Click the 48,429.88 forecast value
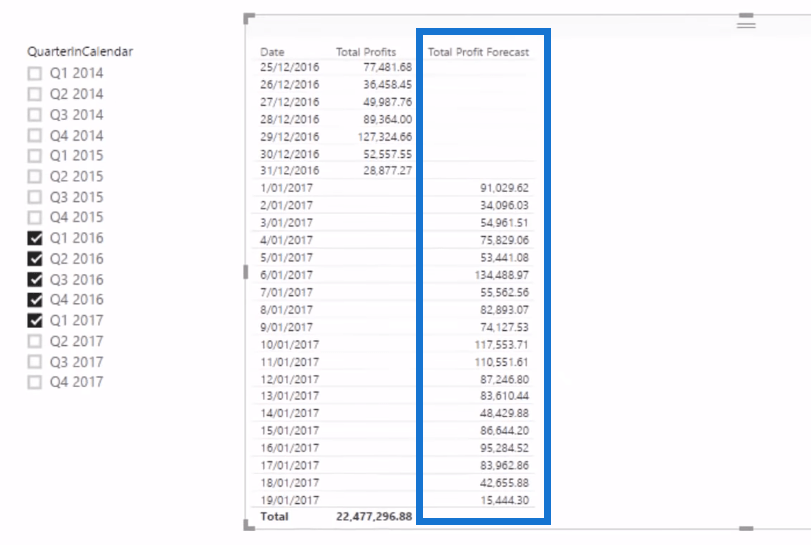The width and height of the screenshot is (811, 545). [504, 413]
